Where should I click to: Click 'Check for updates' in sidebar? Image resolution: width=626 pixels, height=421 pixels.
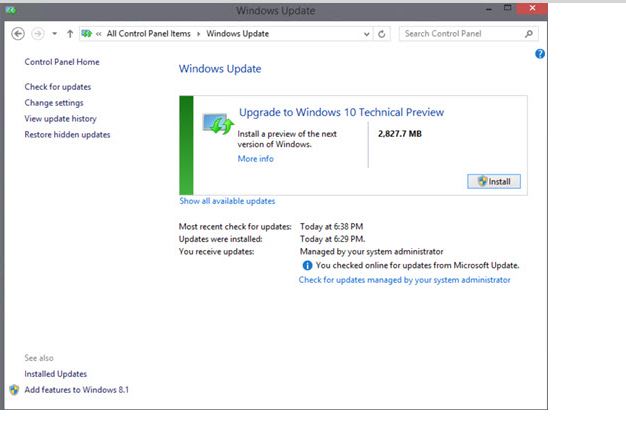(x=58, y=87)
